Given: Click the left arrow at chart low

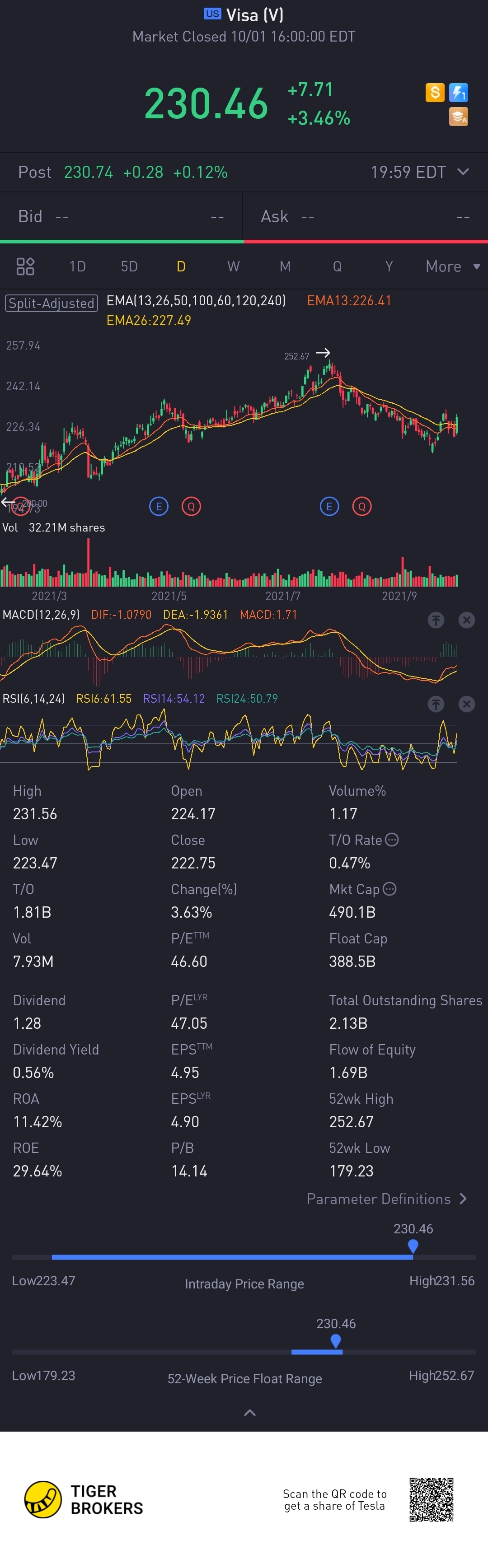Looking at the screenshot, I should point(8,502).
